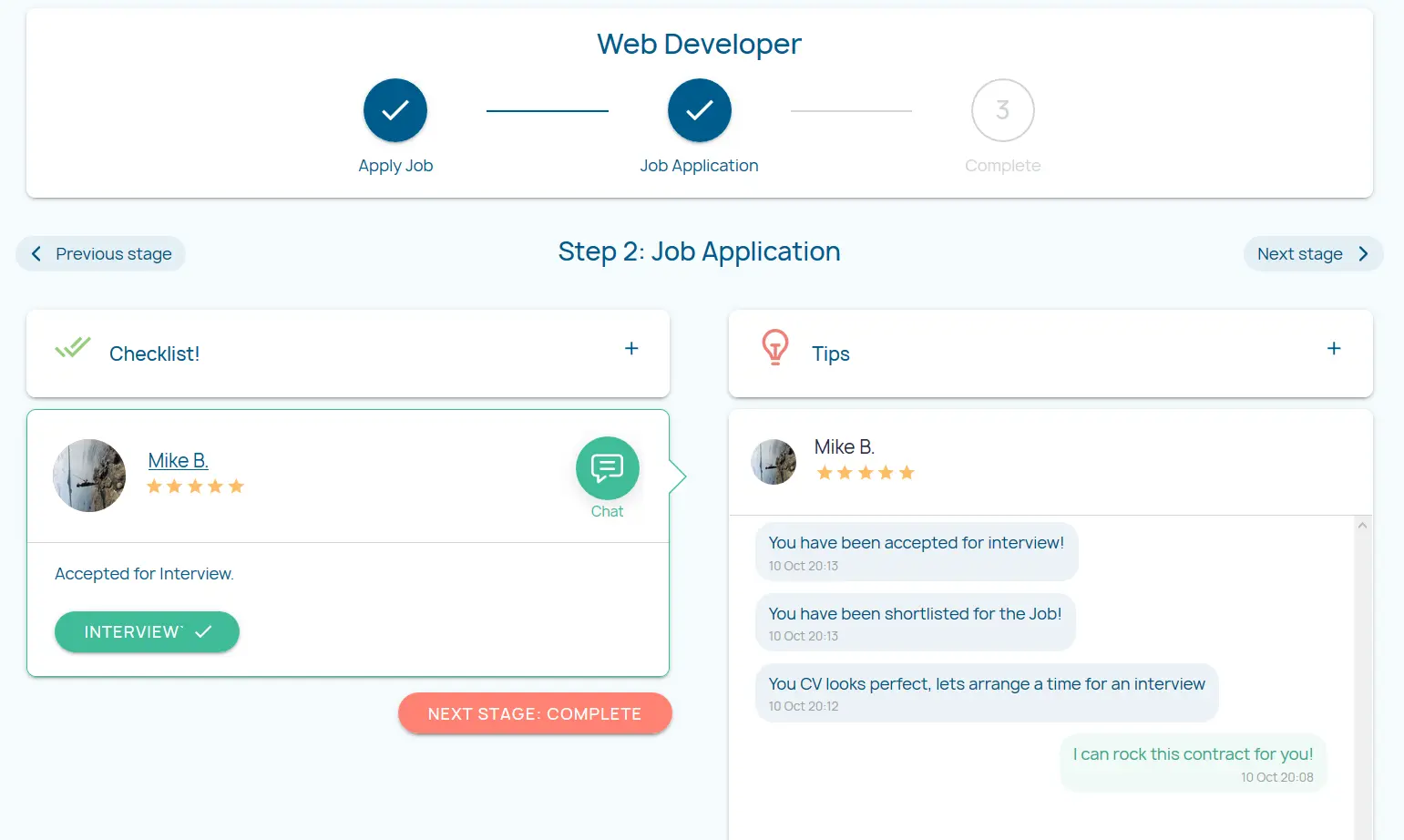Screen dimensions: 1404x840
Task: Click the left chevron on Previous stage
Action: click(36, 254)
